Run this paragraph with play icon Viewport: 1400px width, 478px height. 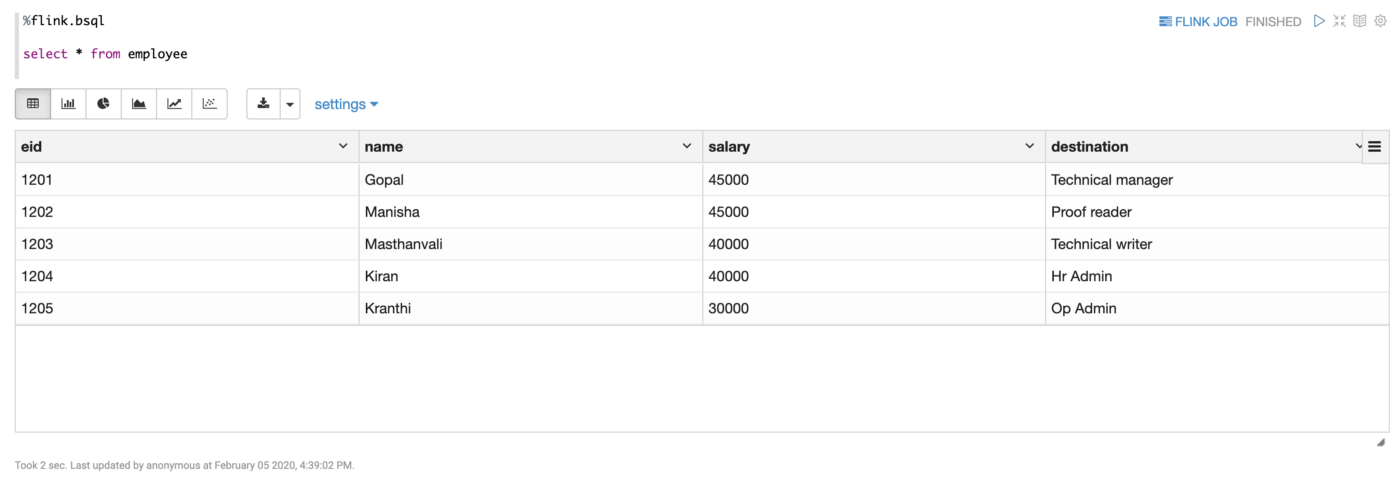pos(1319,21)
